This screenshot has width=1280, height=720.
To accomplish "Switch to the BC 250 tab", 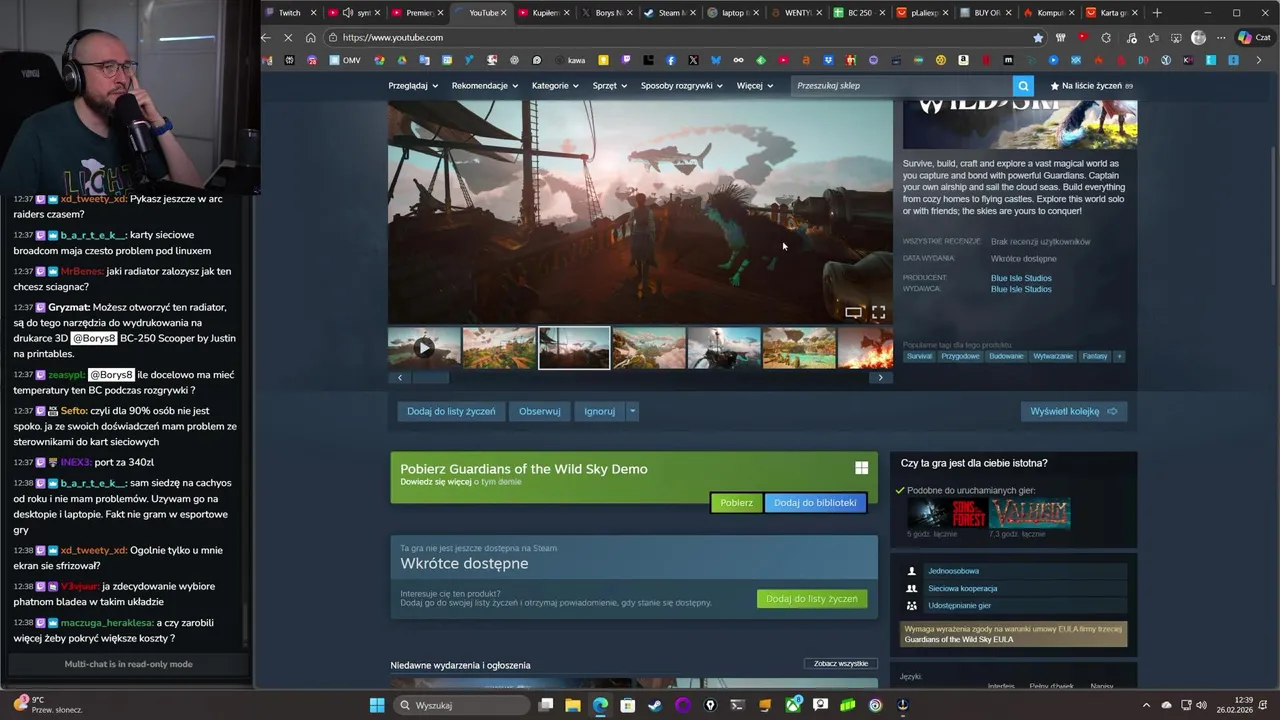I will tap(859, 13).
